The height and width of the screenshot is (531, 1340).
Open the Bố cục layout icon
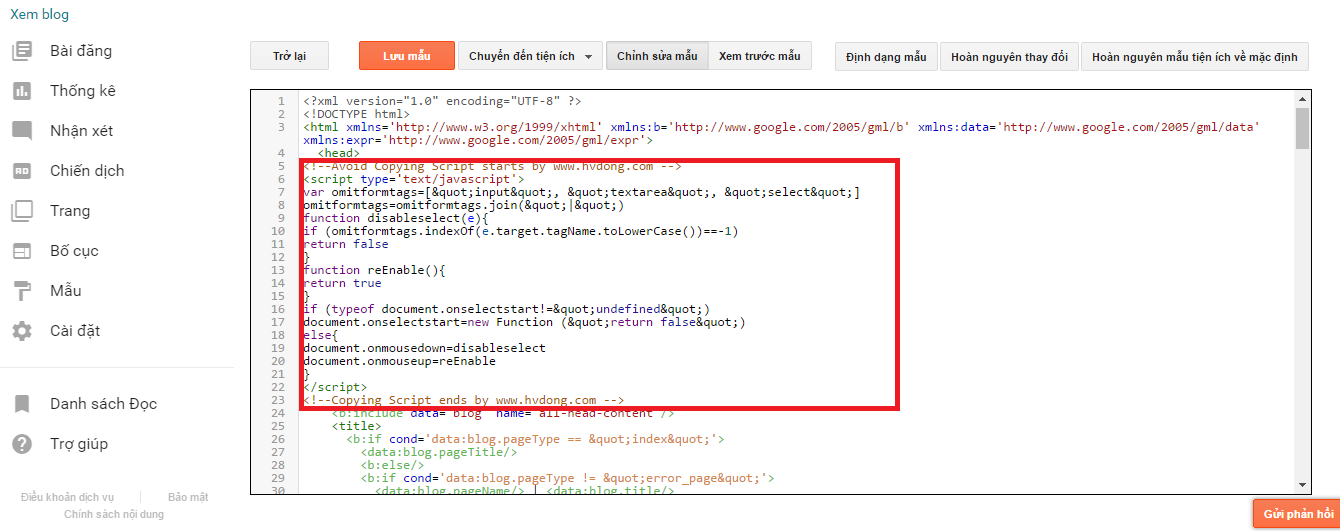click(21, 251)
